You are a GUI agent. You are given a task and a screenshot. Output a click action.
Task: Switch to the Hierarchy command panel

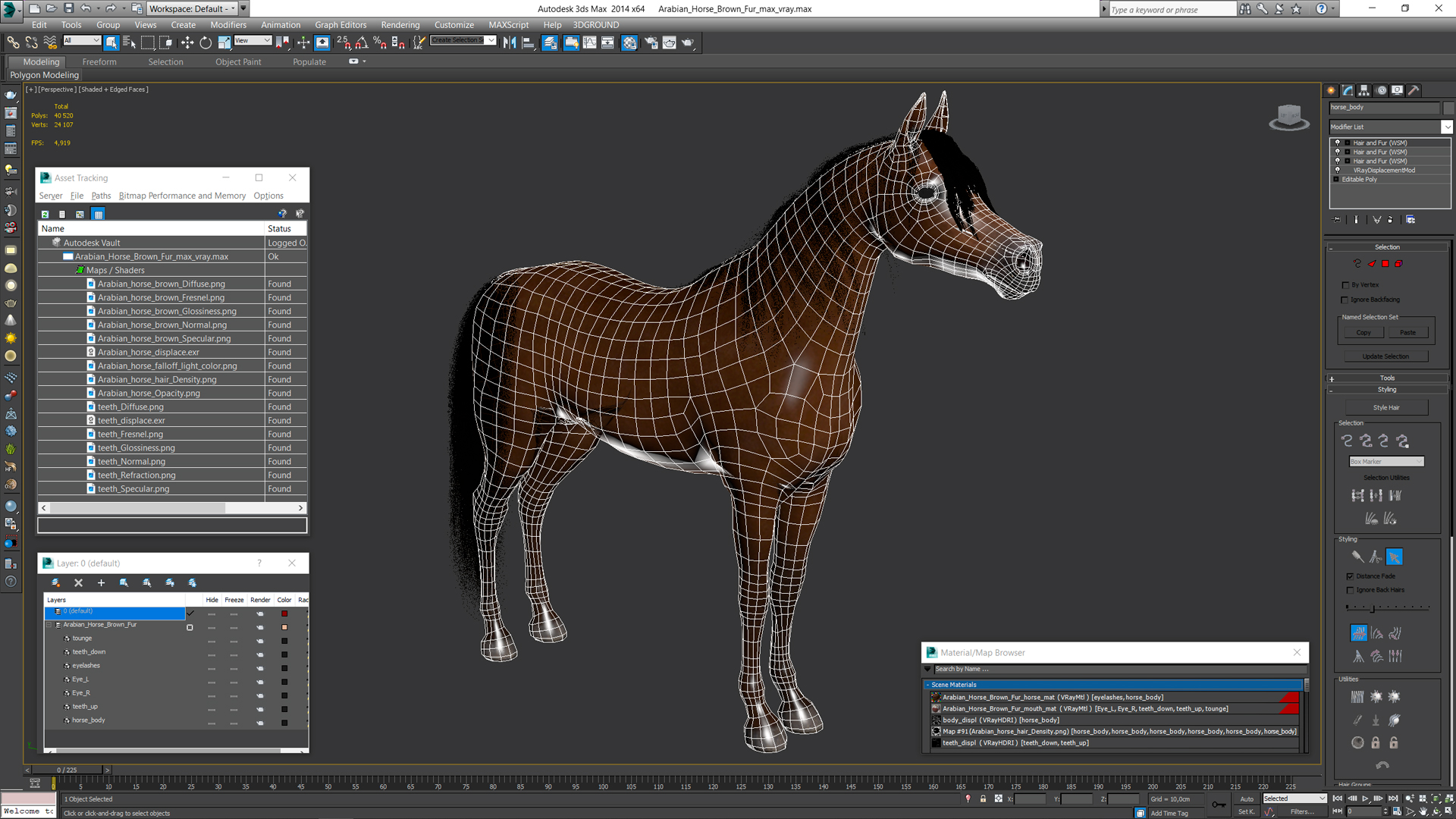coord(1364,90)
